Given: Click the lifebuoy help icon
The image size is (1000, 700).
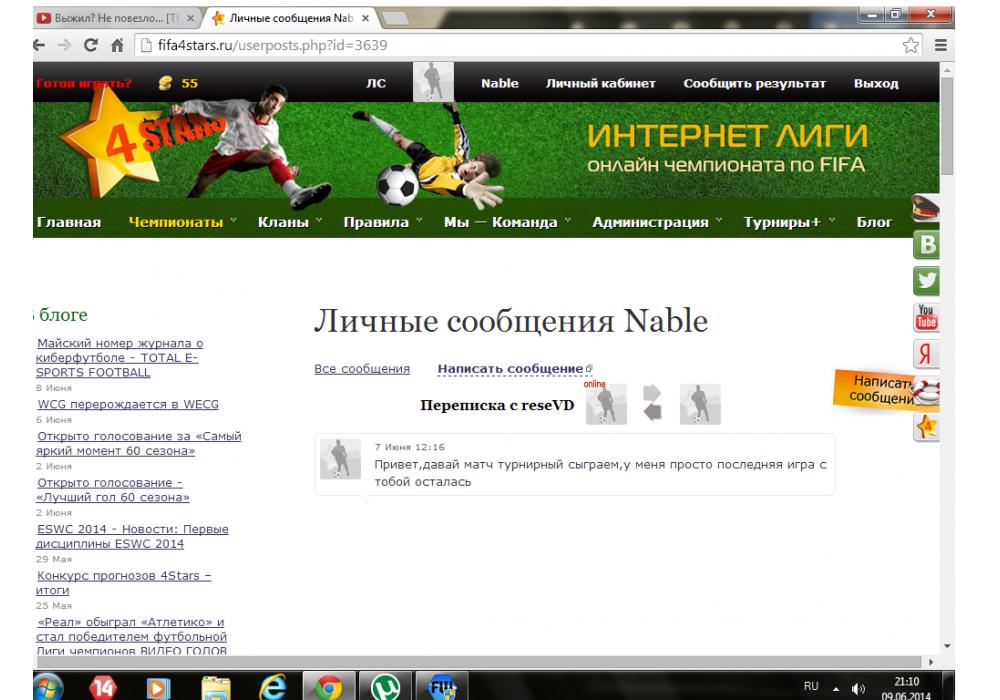Looking at the screenshot, I should [x=927, y=391].
